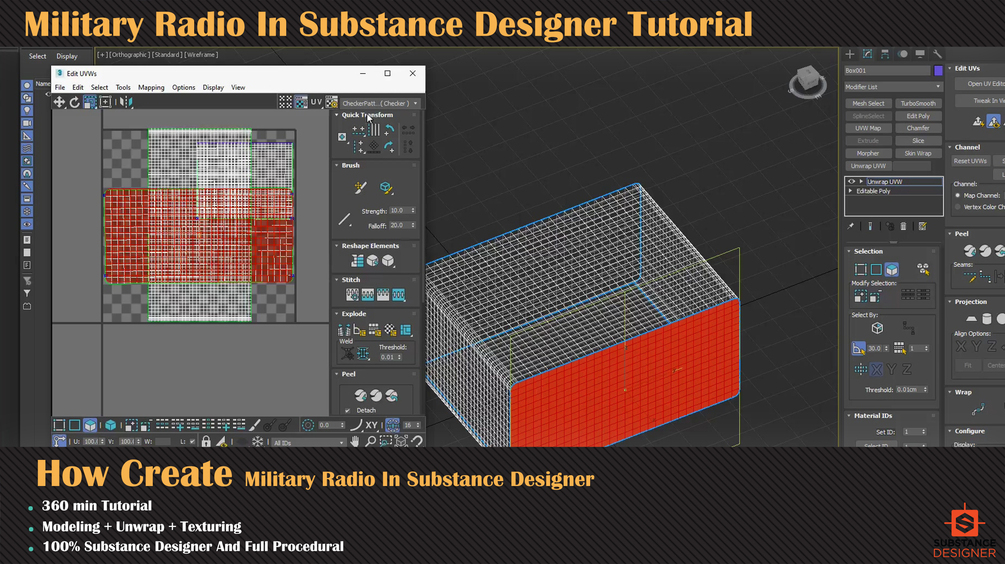Click the Reset UVWs button

coord(970,161)
